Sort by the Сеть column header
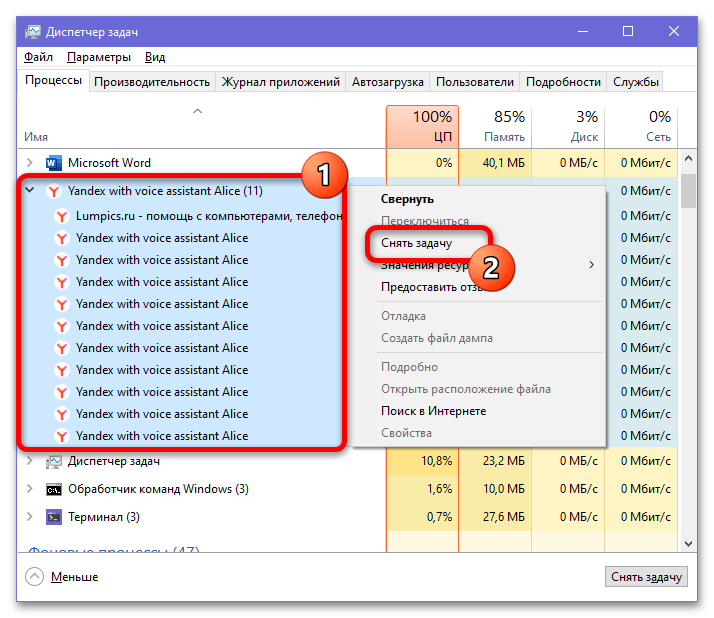714x618 pixels. click(641, 127)
